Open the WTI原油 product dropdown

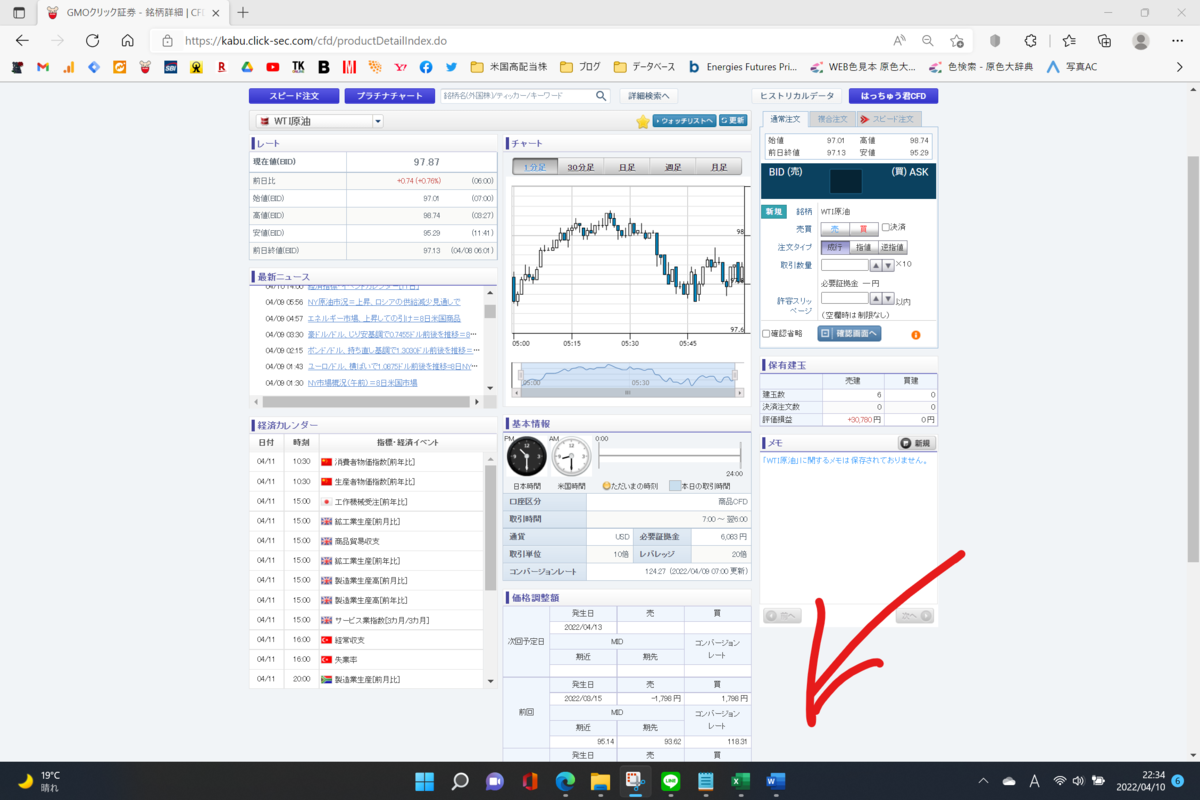tap(378, 121)
